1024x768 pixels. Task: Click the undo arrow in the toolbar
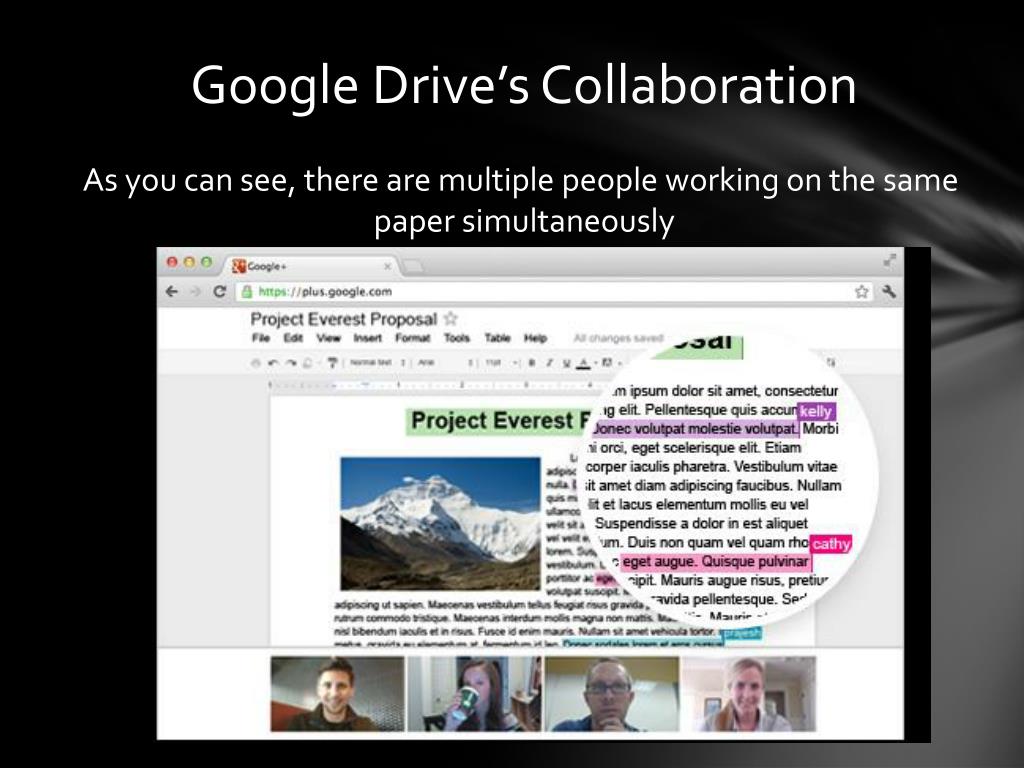click(x=273, y=362)
